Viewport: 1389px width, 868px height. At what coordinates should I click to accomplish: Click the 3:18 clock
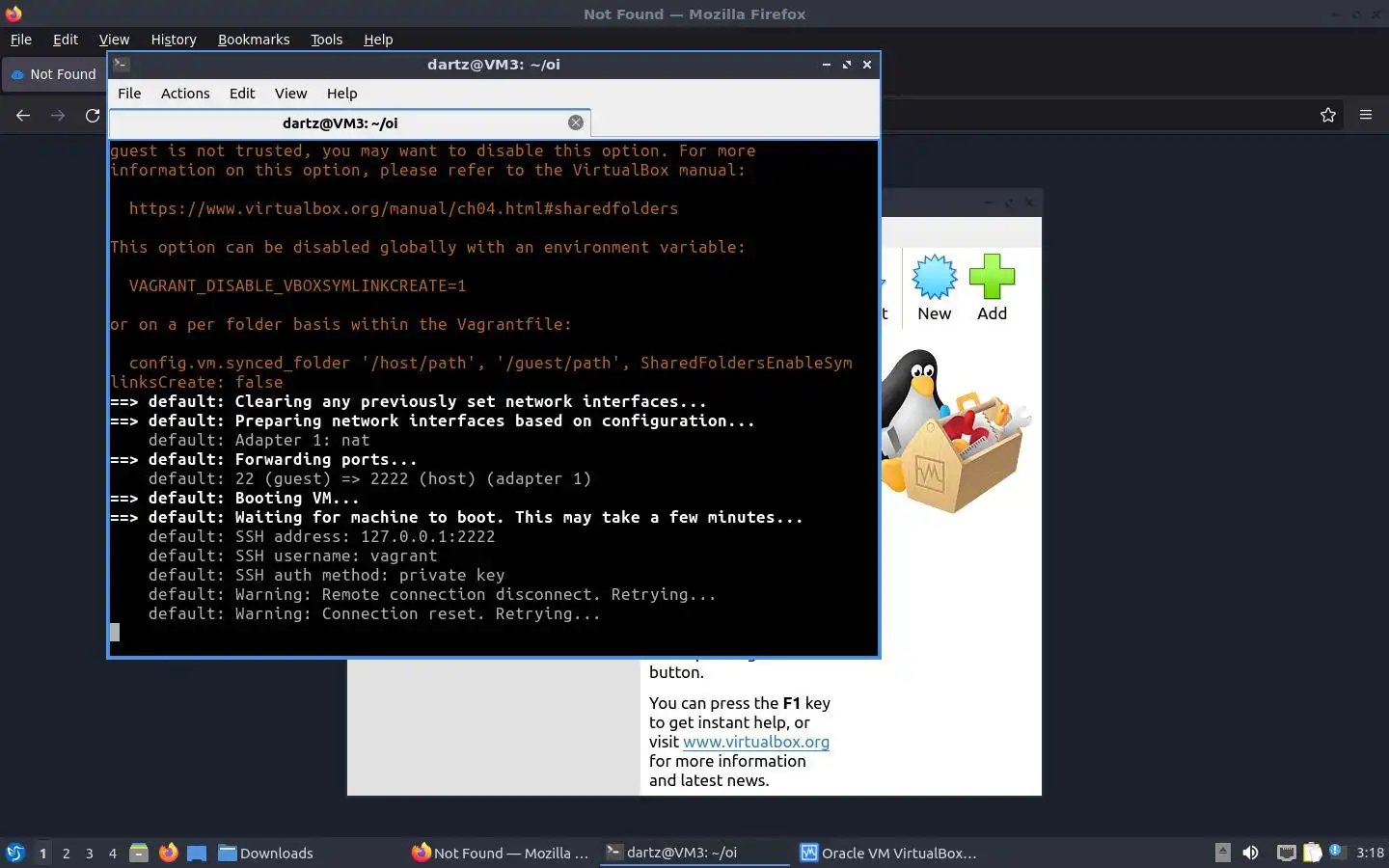pyautogui.click(x=1370, y=853)
